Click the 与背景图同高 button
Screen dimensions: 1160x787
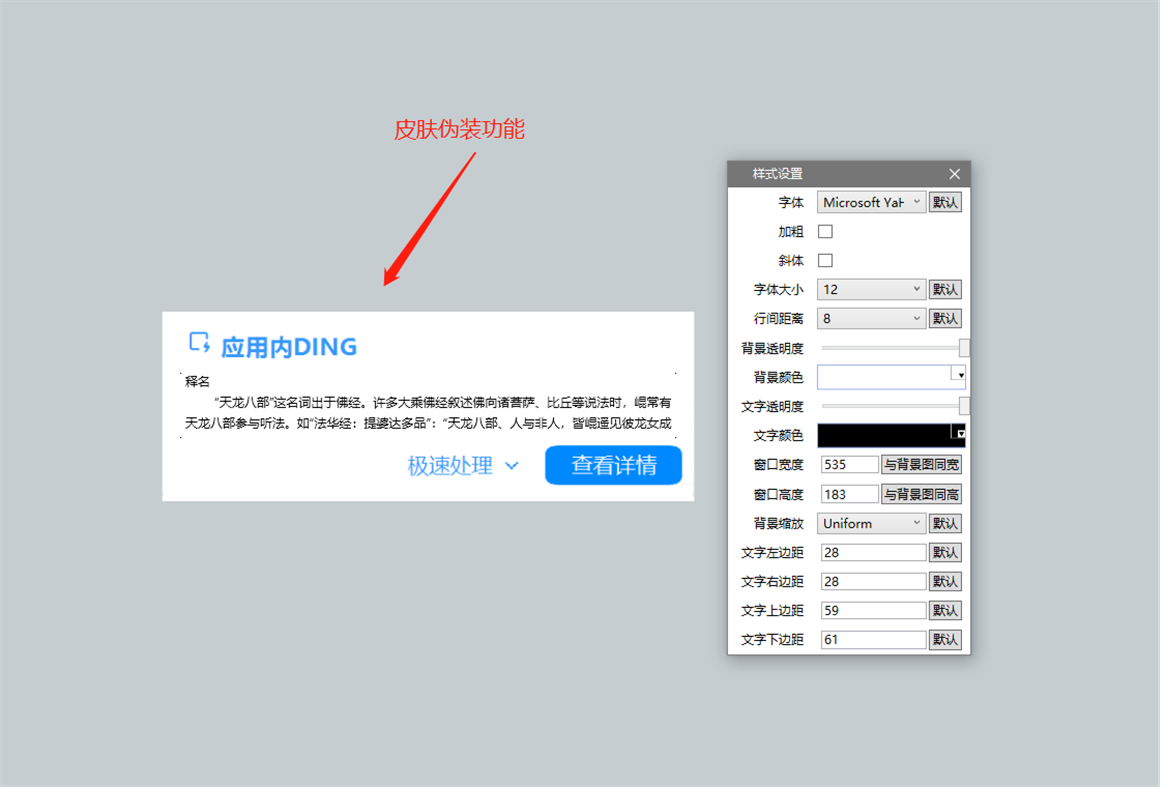922,493
